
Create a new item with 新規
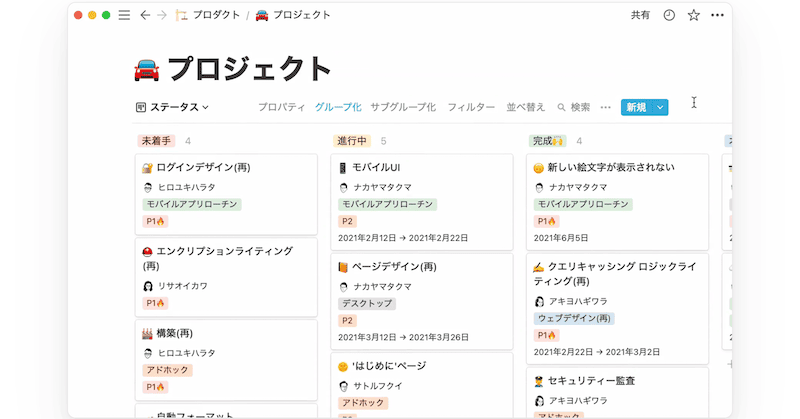(635, 107)
